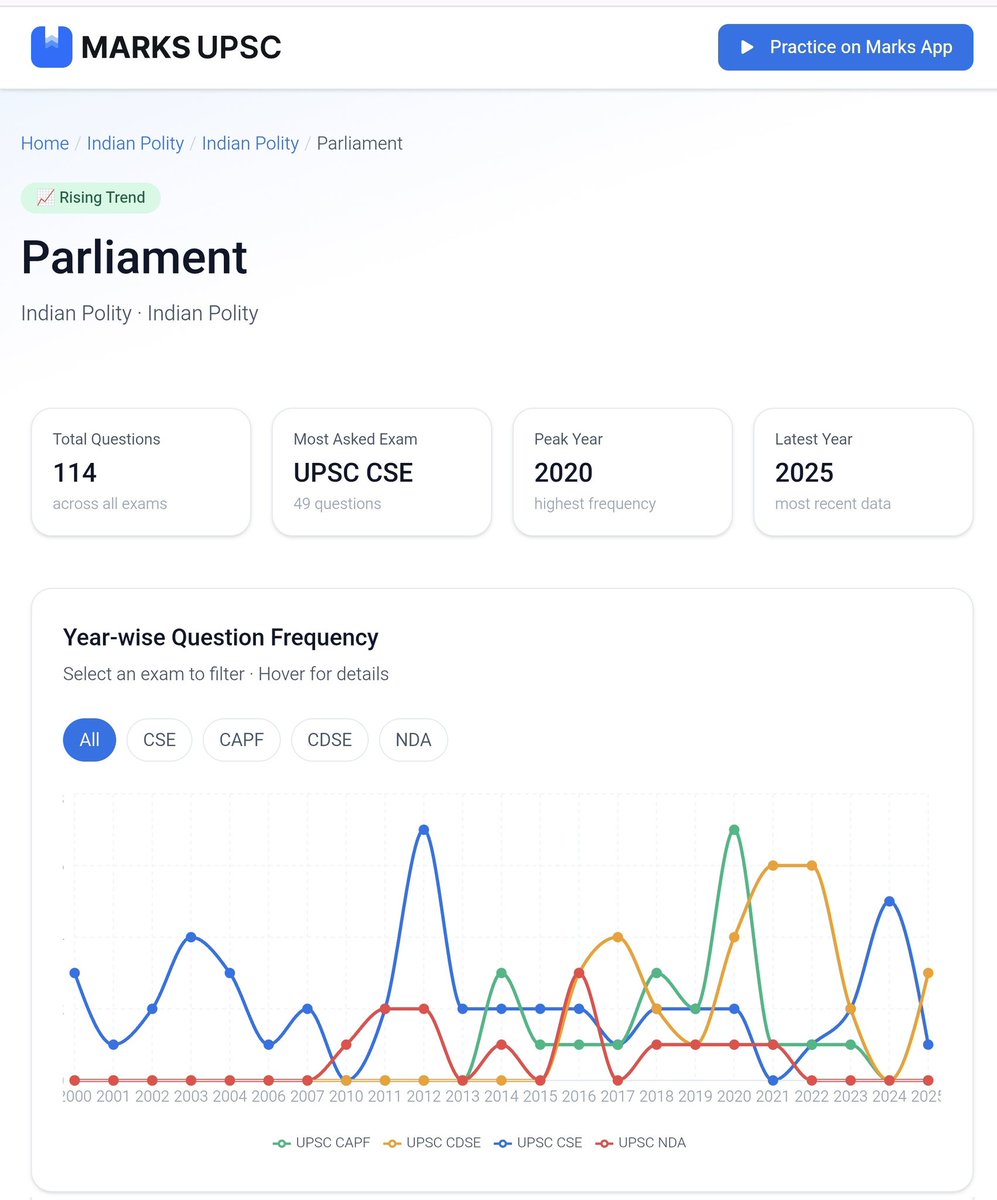997x1200 pixels.
Task: Click the blue CSE peak point at 2012
Action: [x=424, y=830]
